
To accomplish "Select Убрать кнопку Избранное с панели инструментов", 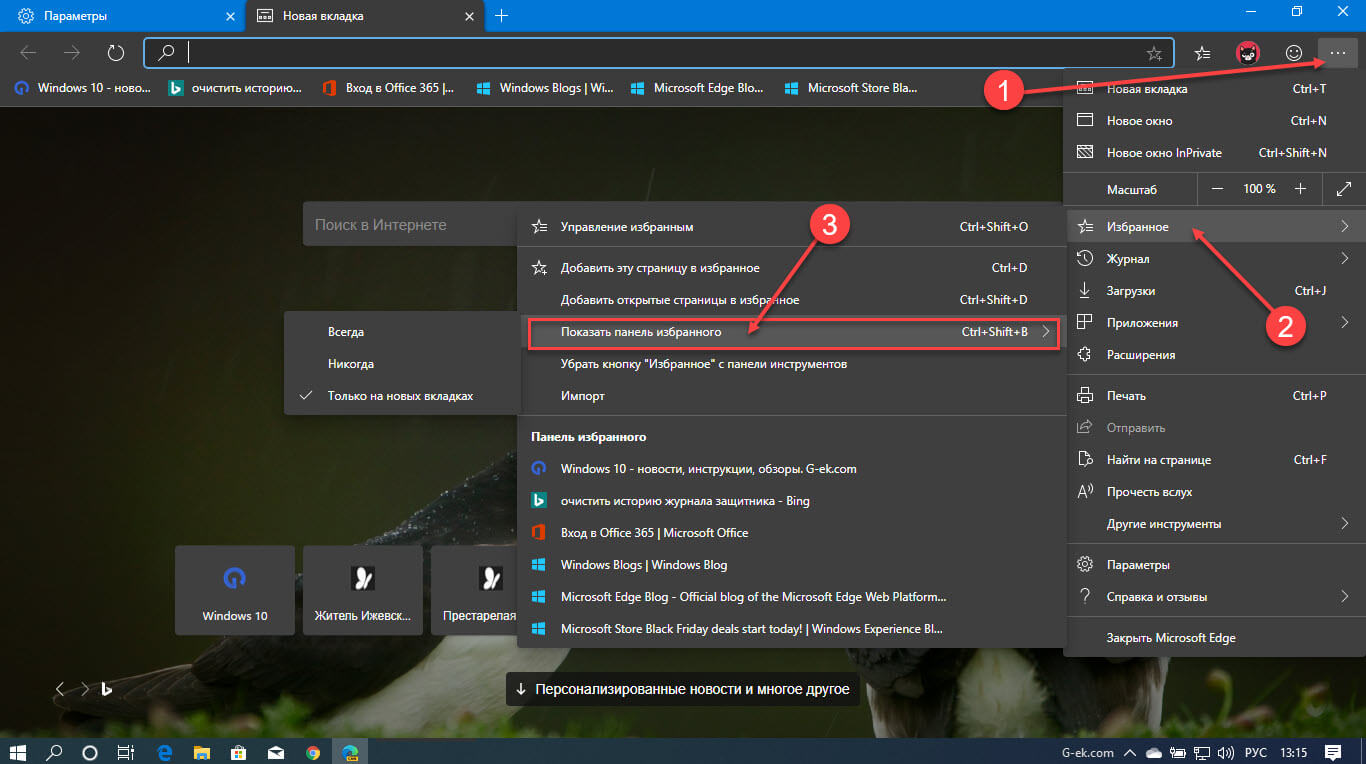I will tap(790, 364).
